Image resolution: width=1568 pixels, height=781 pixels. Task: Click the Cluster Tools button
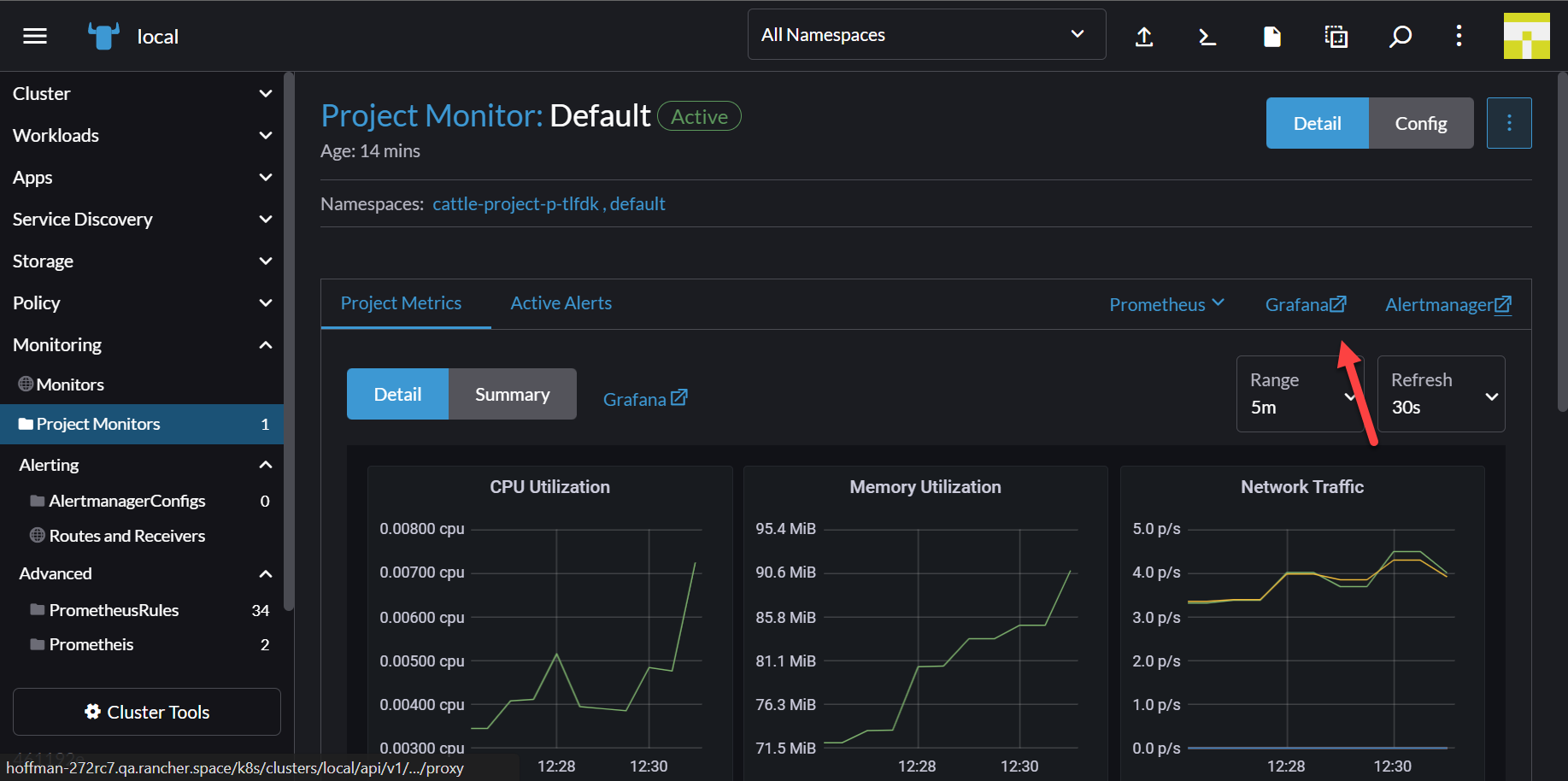click(x=146, y=711)
